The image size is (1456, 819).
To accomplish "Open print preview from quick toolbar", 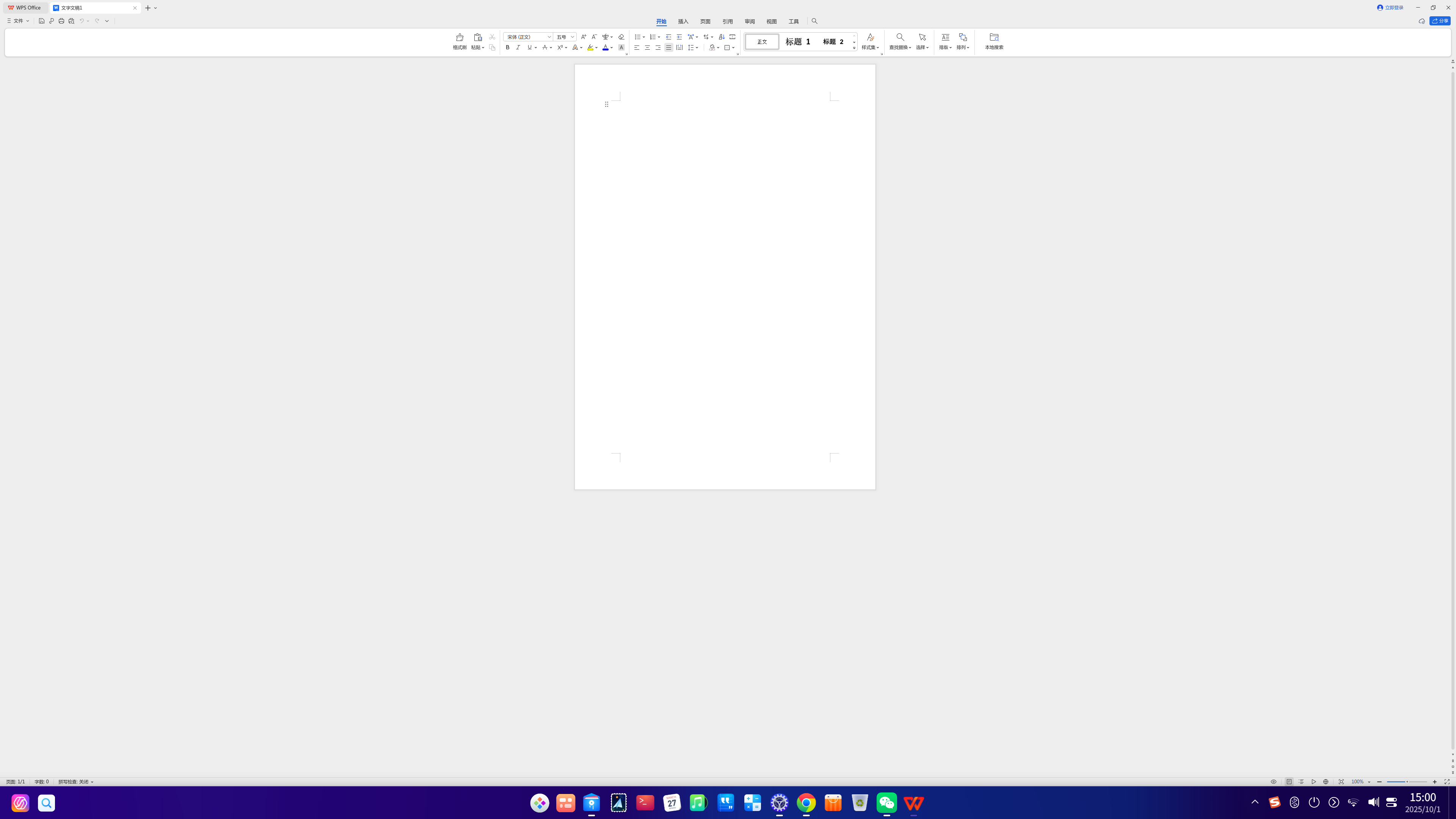I will click(x=71, y=21).
